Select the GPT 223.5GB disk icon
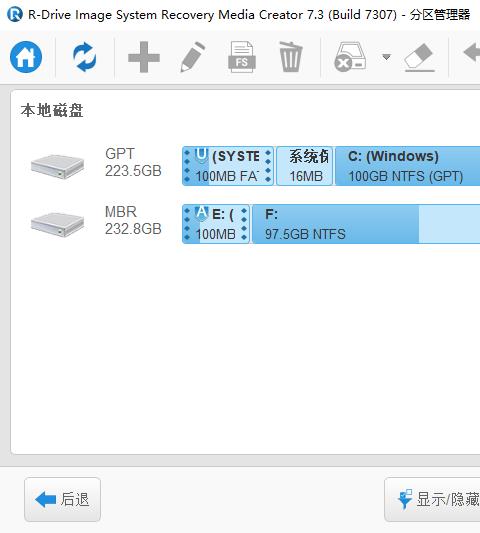 point(57,166)
